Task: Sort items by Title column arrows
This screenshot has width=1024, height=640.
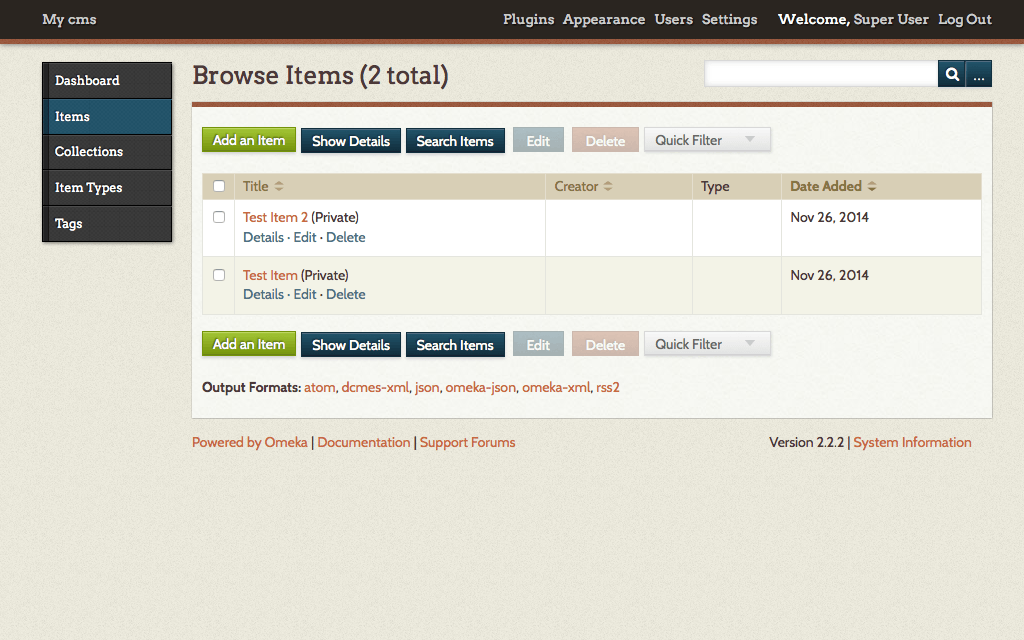Action: tap(279, 187)
